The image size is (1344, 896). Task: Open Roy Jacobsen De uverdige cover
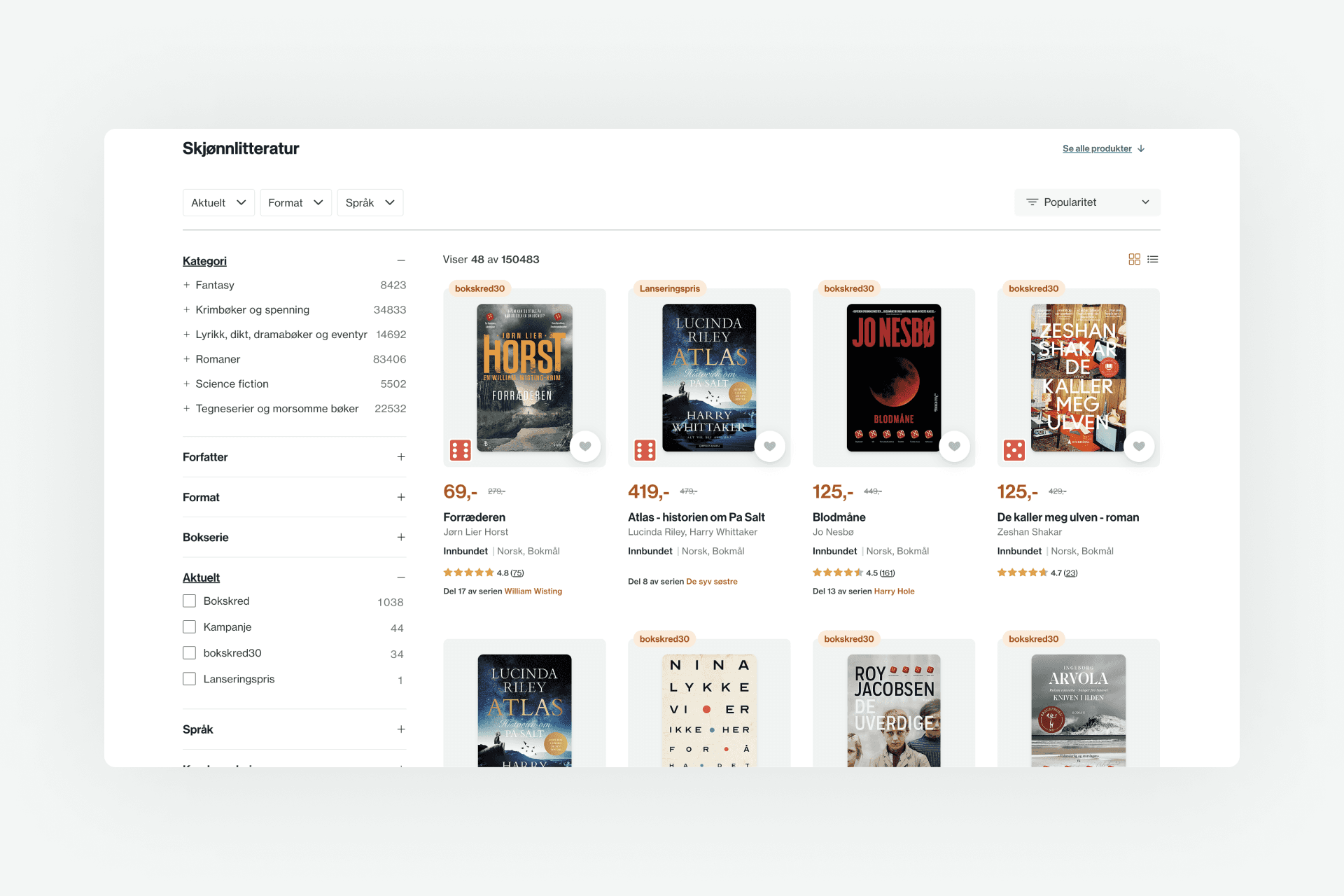894,710
